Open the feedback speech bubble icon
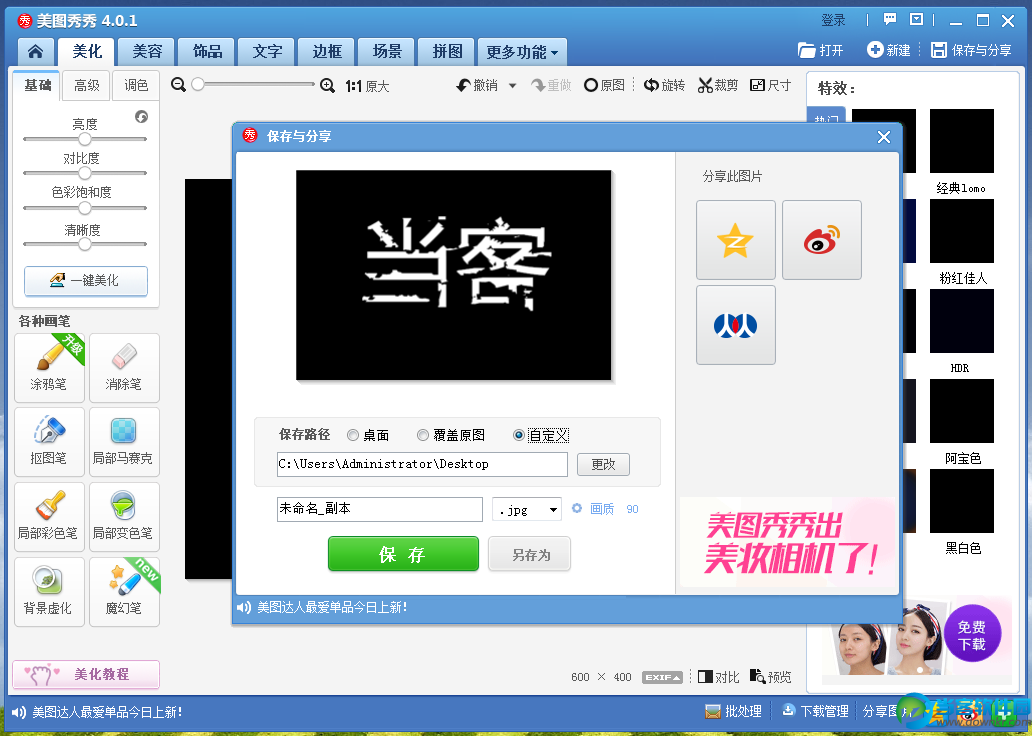This screenshot has height=736, width=1032. [890, 20]
